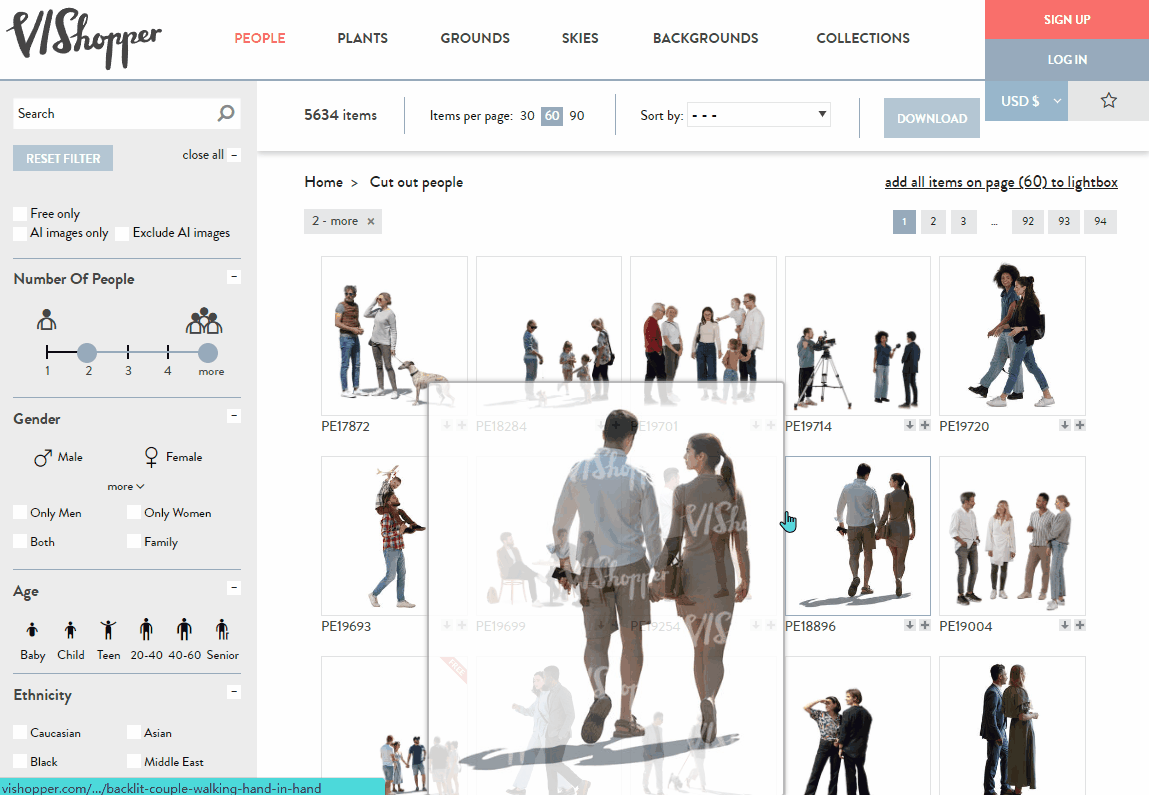
Task: Collapse the Number Of People section
Action: tap(234, 277)
